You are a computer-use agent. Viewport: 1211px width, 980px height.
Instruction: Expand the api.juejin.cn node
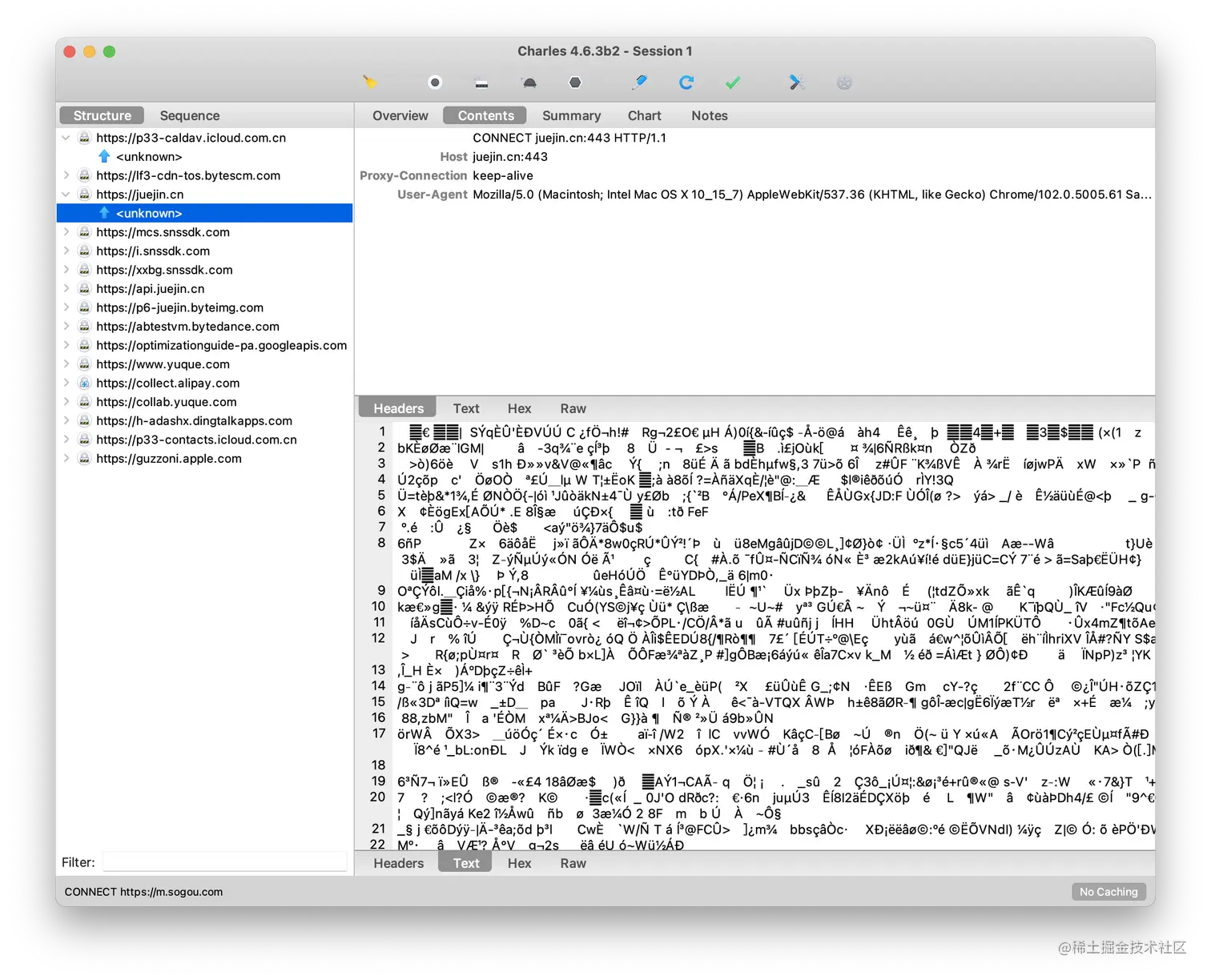[x=66, y=288]
